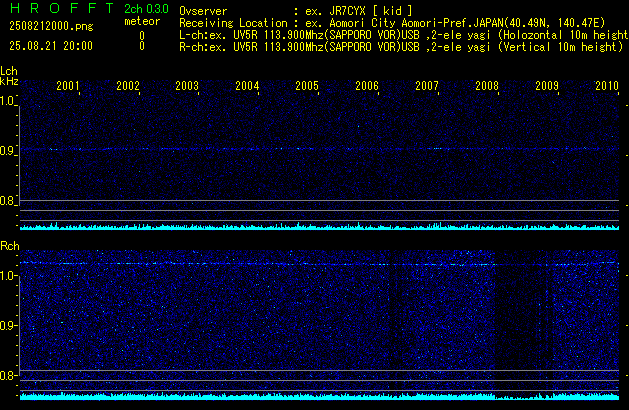The height and width of the screenshot is (410, 629).
Task: Click the meteor count label
Action: 142,21
